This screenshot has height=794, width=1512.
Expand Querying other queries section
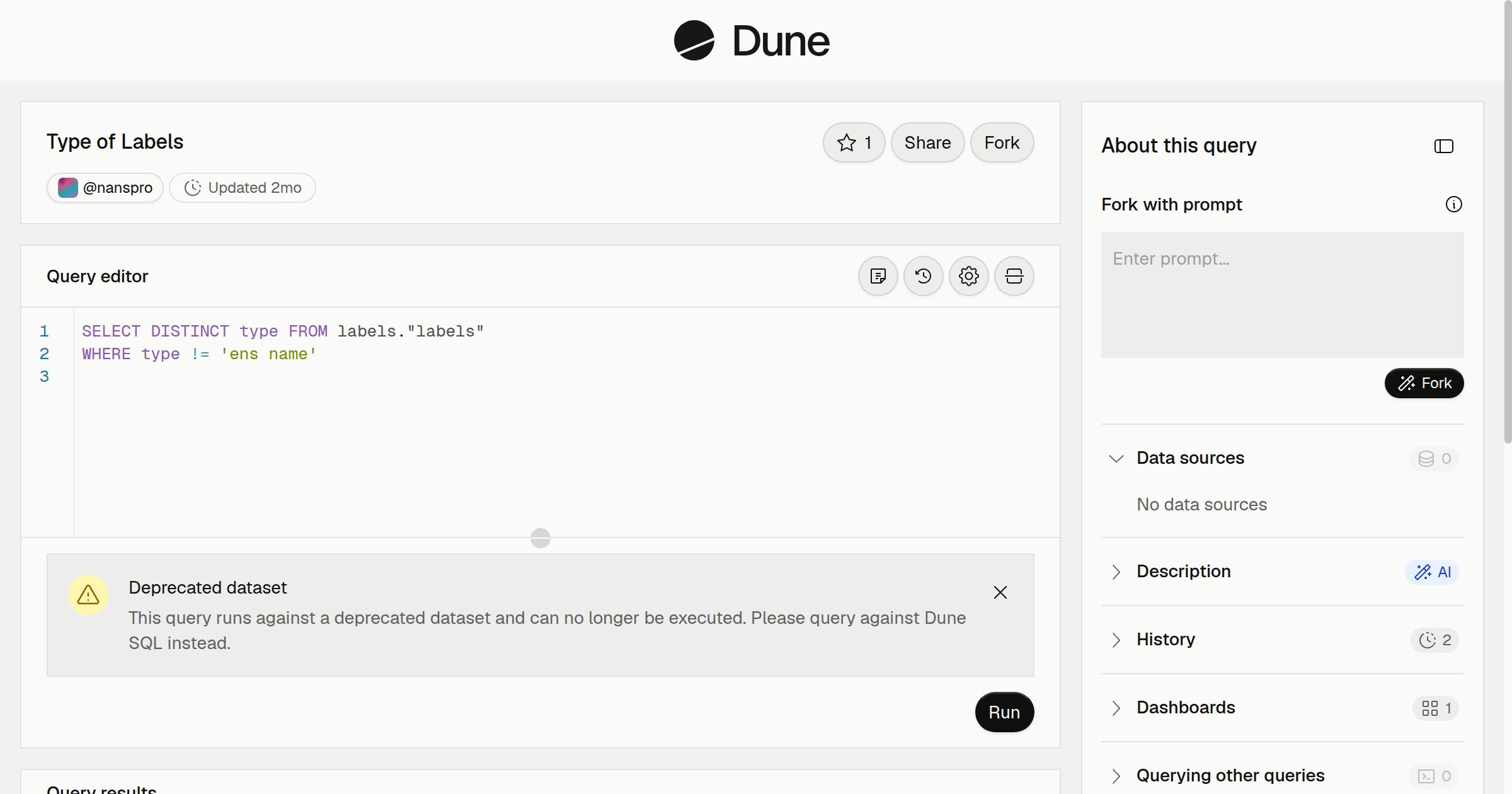1116,776
